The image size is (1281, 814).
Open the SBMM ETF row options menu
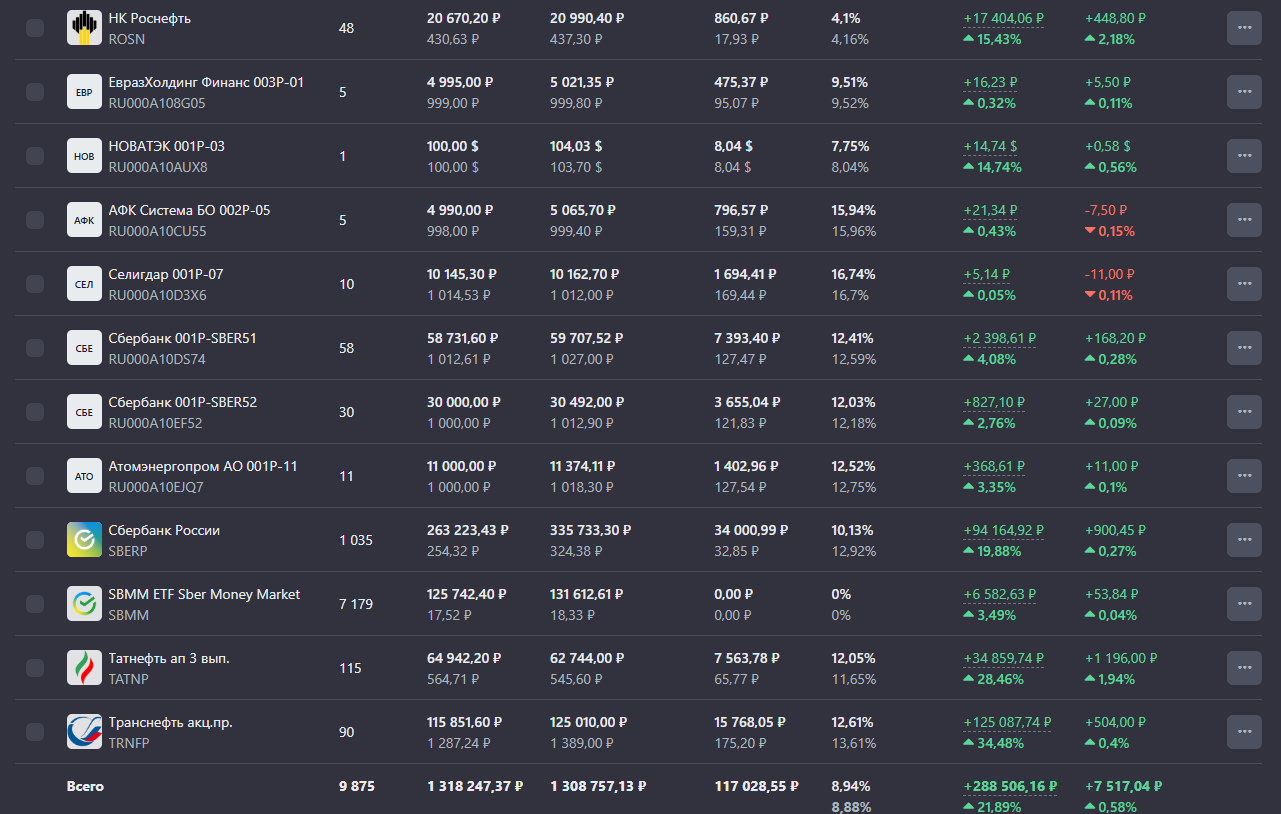(x=1244, y=604)
